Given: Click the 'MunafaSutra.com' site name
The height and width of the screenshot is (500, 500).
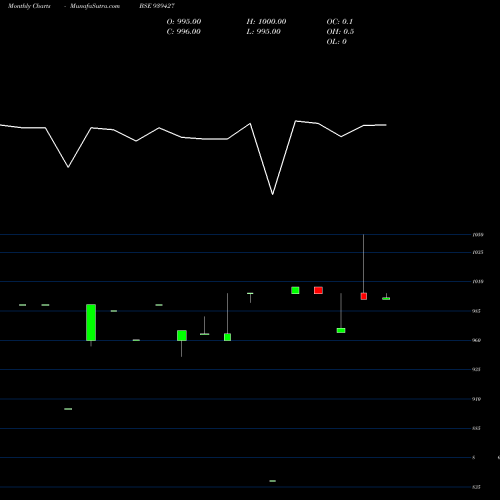Looking at the screenshot, I should coord(95,6).
